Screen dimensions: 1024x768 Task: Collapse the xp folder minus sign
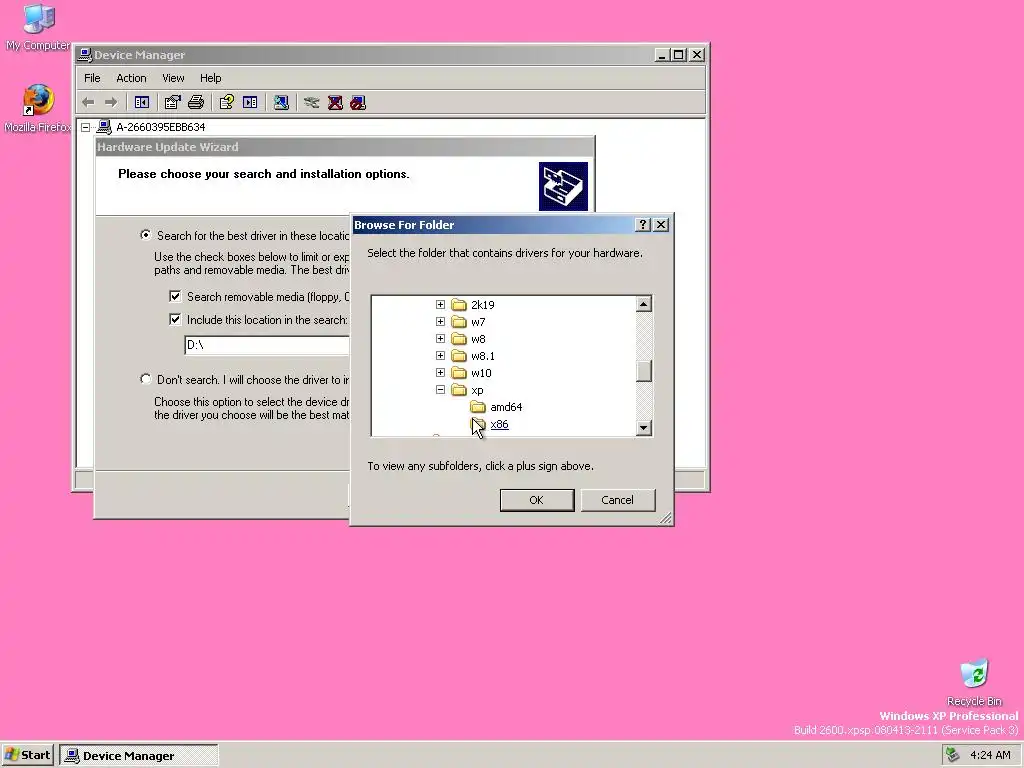pyautogui.click(x=440, y=390)
